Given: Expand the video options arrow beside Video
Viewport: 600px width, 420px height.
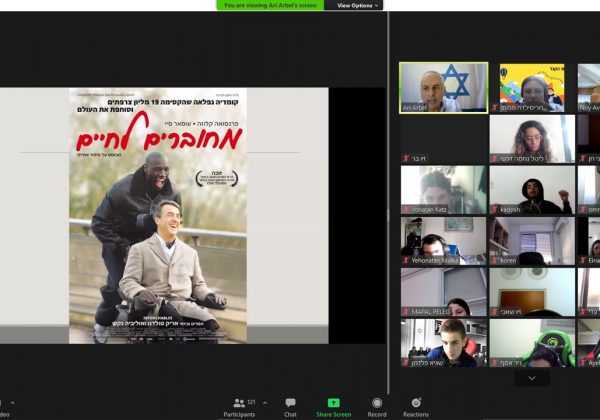Looking at the screenshot, I should coord(13,403).
